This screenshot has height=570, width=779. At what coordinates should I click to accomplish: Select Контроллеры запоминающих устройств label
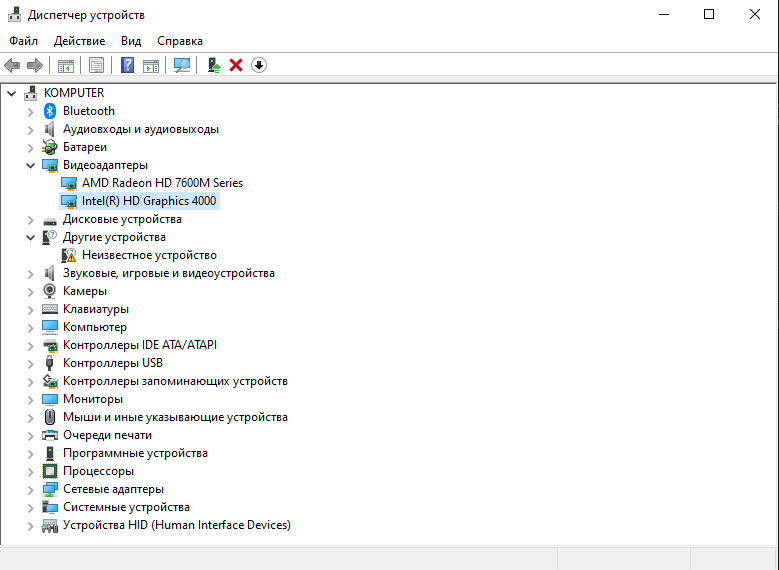tap(175, 381)
